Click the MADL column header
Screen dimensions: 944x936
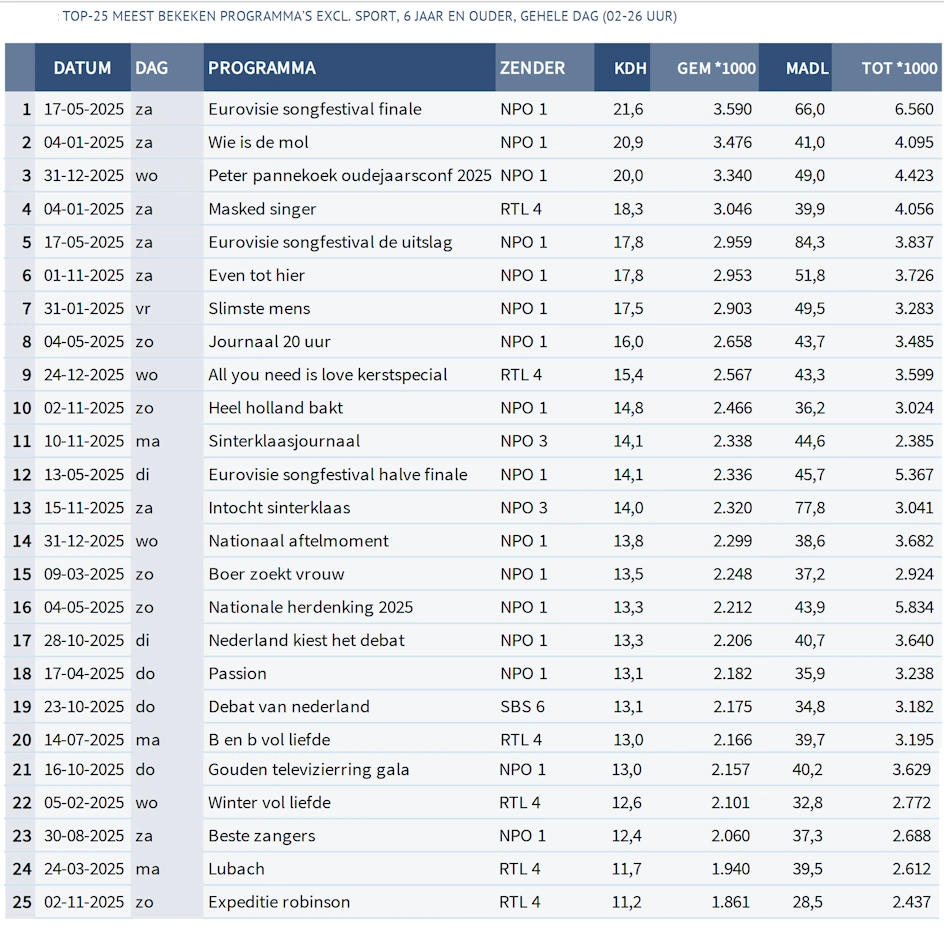pyautogui.click(x=806, y=68)
